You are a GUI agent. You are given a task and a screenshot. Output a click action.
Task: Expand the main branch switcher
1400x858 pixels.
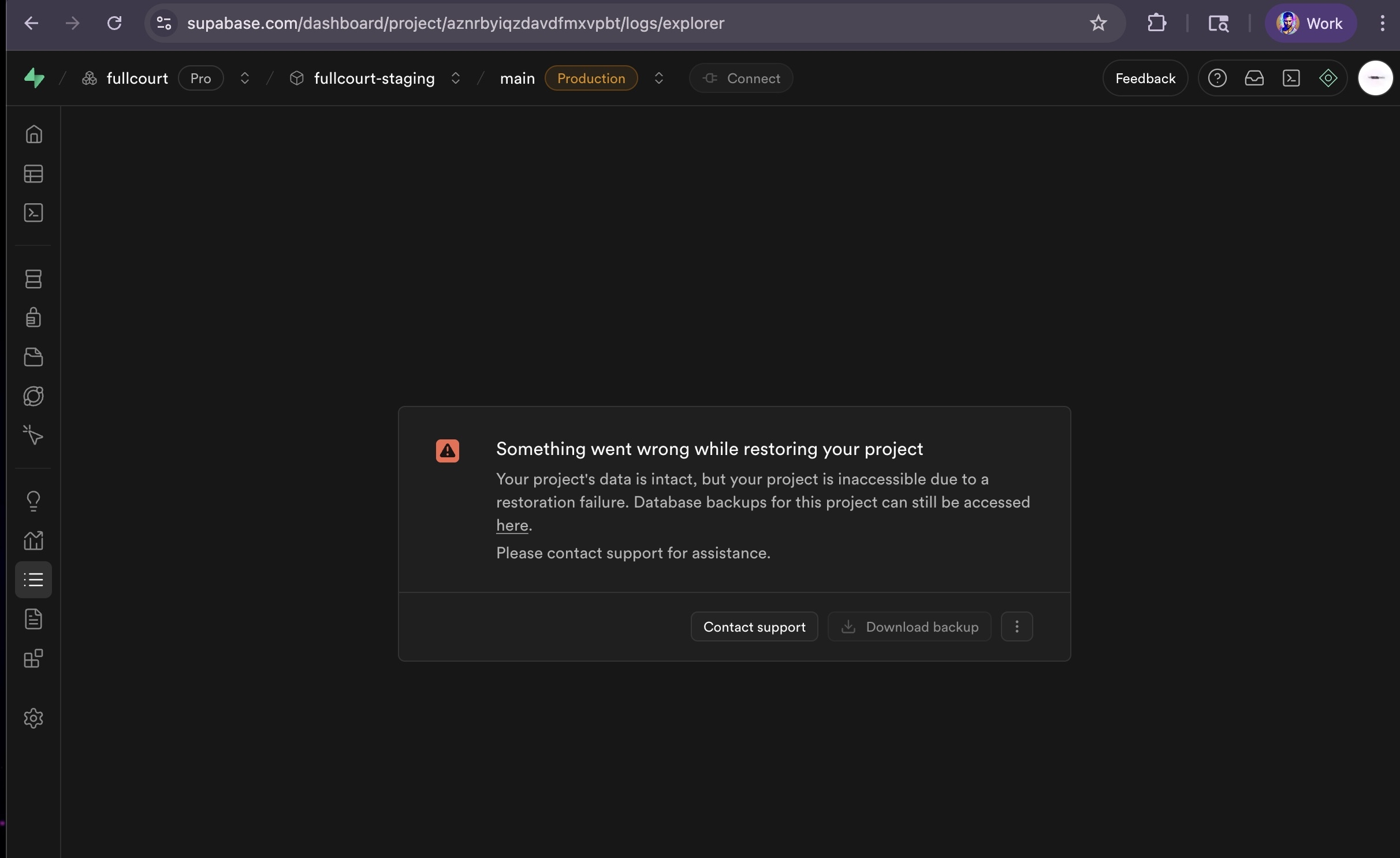point(659,78)
